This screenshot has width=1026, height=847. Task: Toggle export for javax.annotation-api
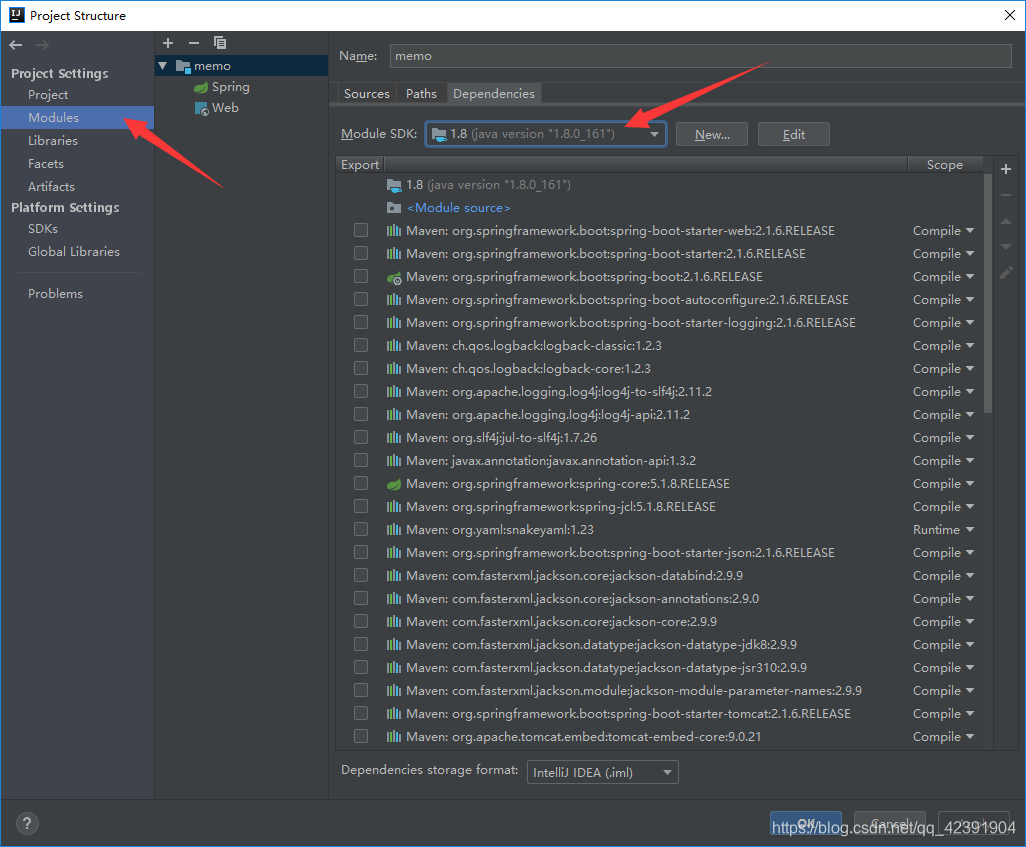pyautogui.click(x=361, y=460)
